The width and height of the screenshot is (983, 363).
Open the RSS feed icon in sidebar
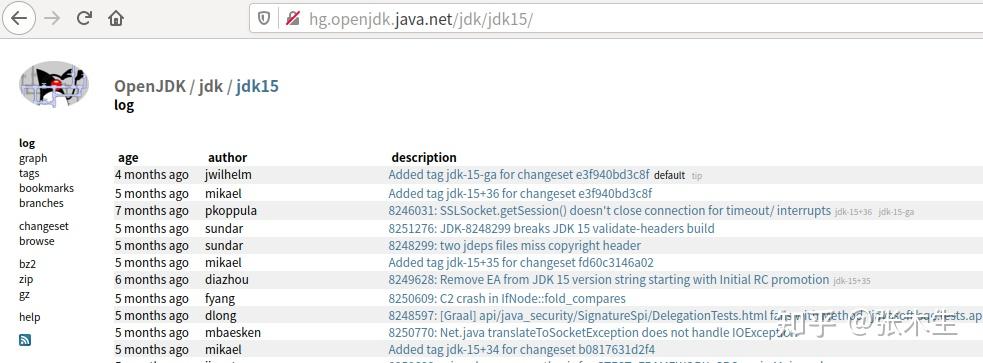coord(25,340)
